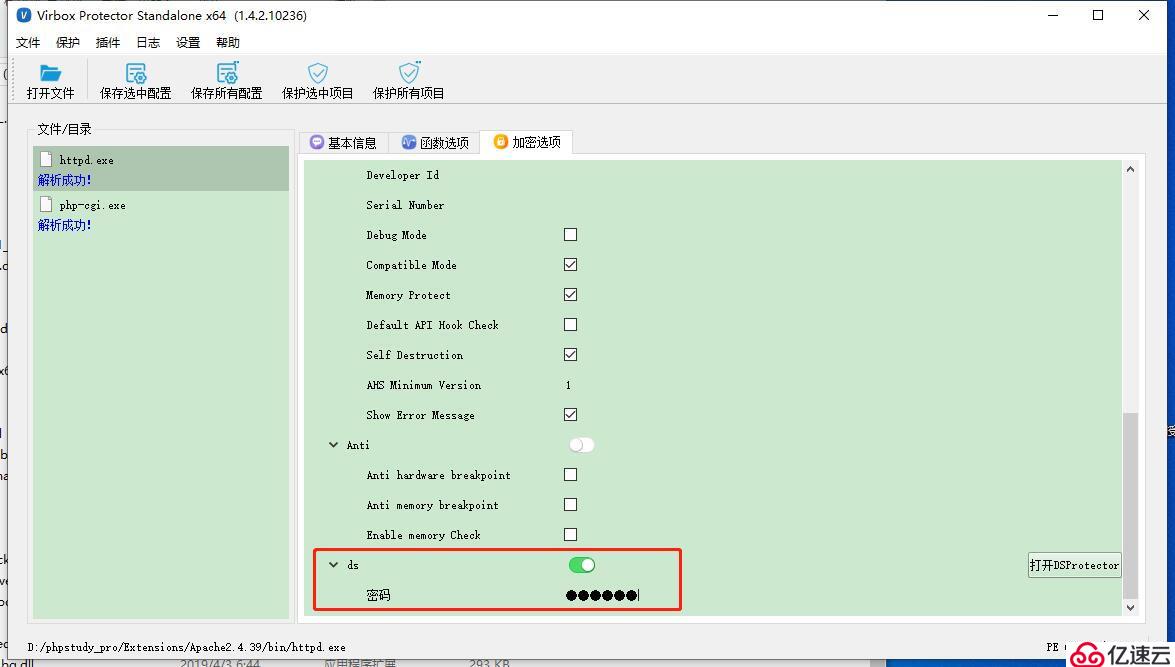Open the 插件 menu
This screenshot has width=1175, height=667.
click(x=108, y=43)
